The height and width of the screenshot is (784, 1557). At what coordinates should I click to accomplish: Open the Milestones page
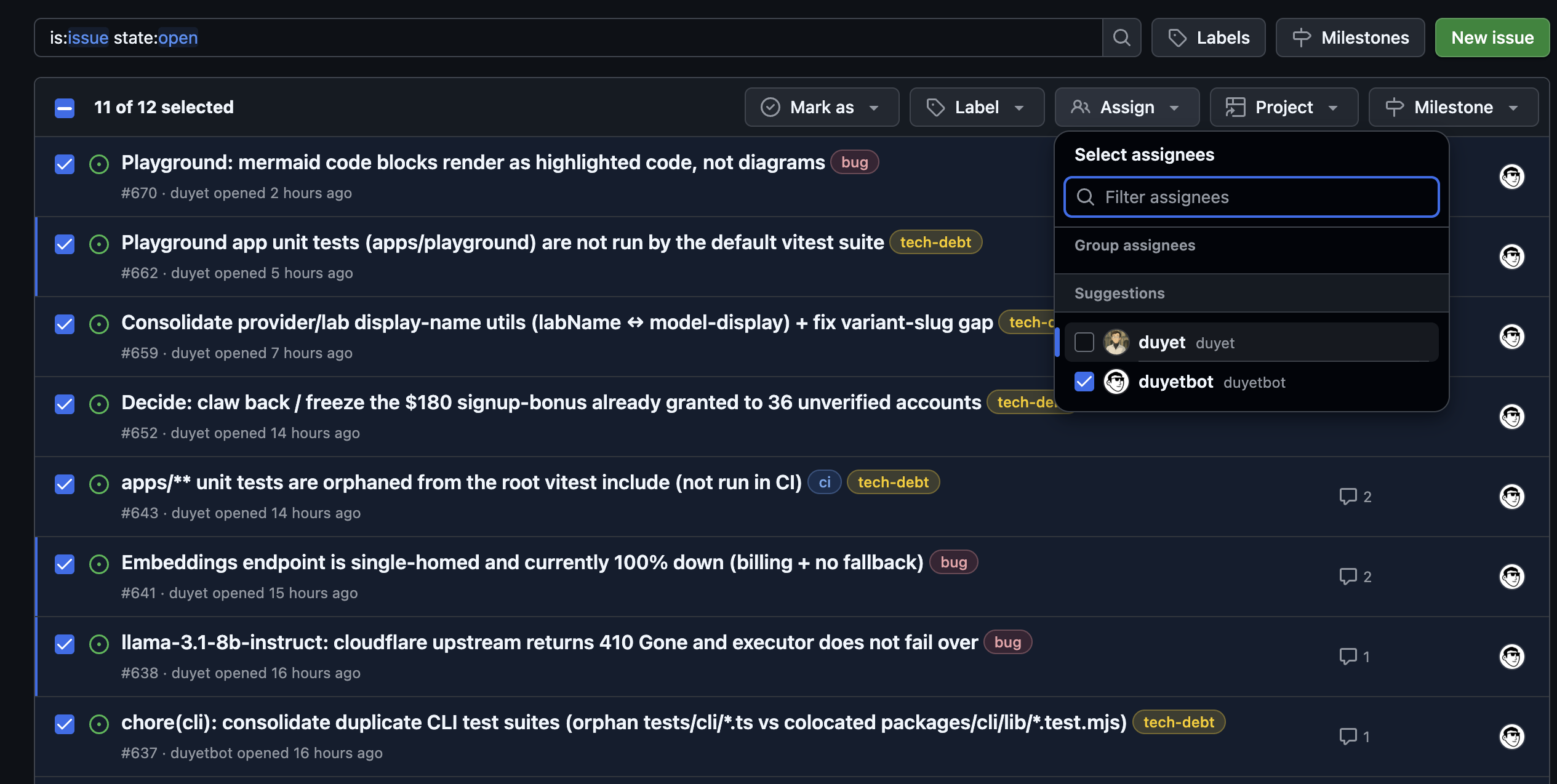tap(1350, 38)
